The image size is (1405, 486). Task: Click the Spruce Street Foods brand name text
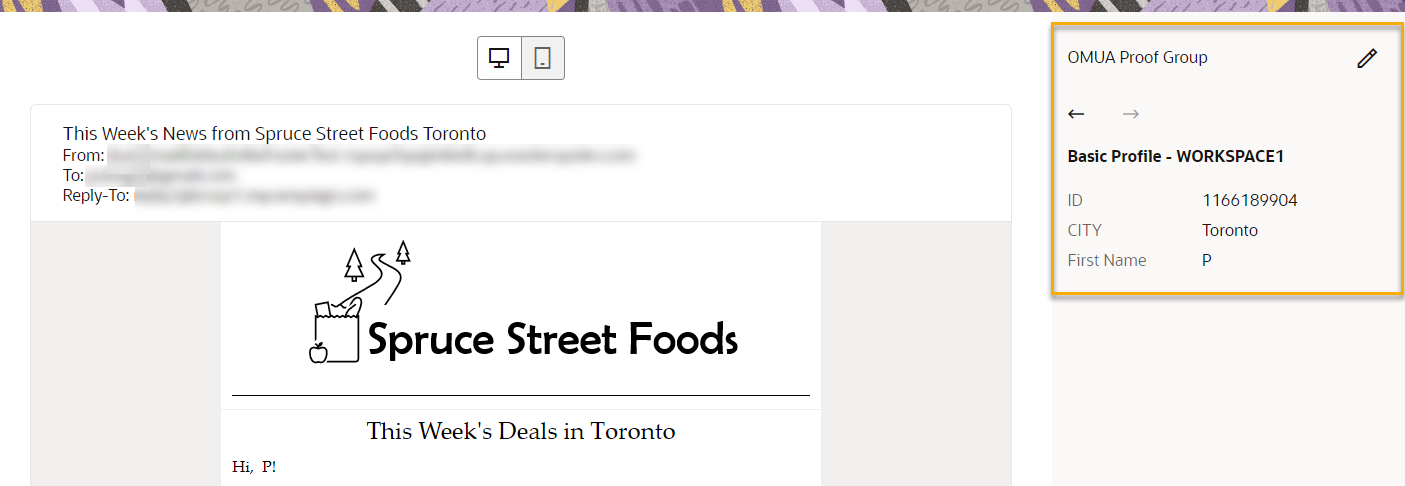pos(552,340)
